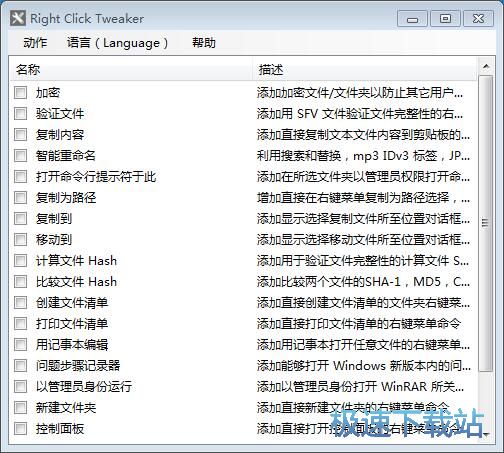Select the 智能重命名 list item
The image size is (504, 453).
pos(66,156)
